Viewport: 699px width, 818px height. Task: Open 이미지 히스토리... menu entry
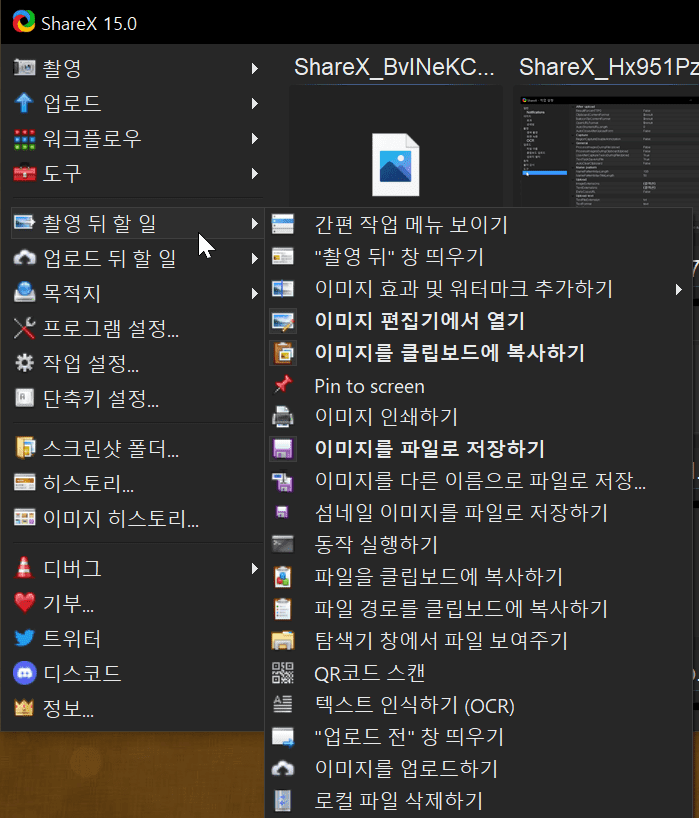click(137, 519)
